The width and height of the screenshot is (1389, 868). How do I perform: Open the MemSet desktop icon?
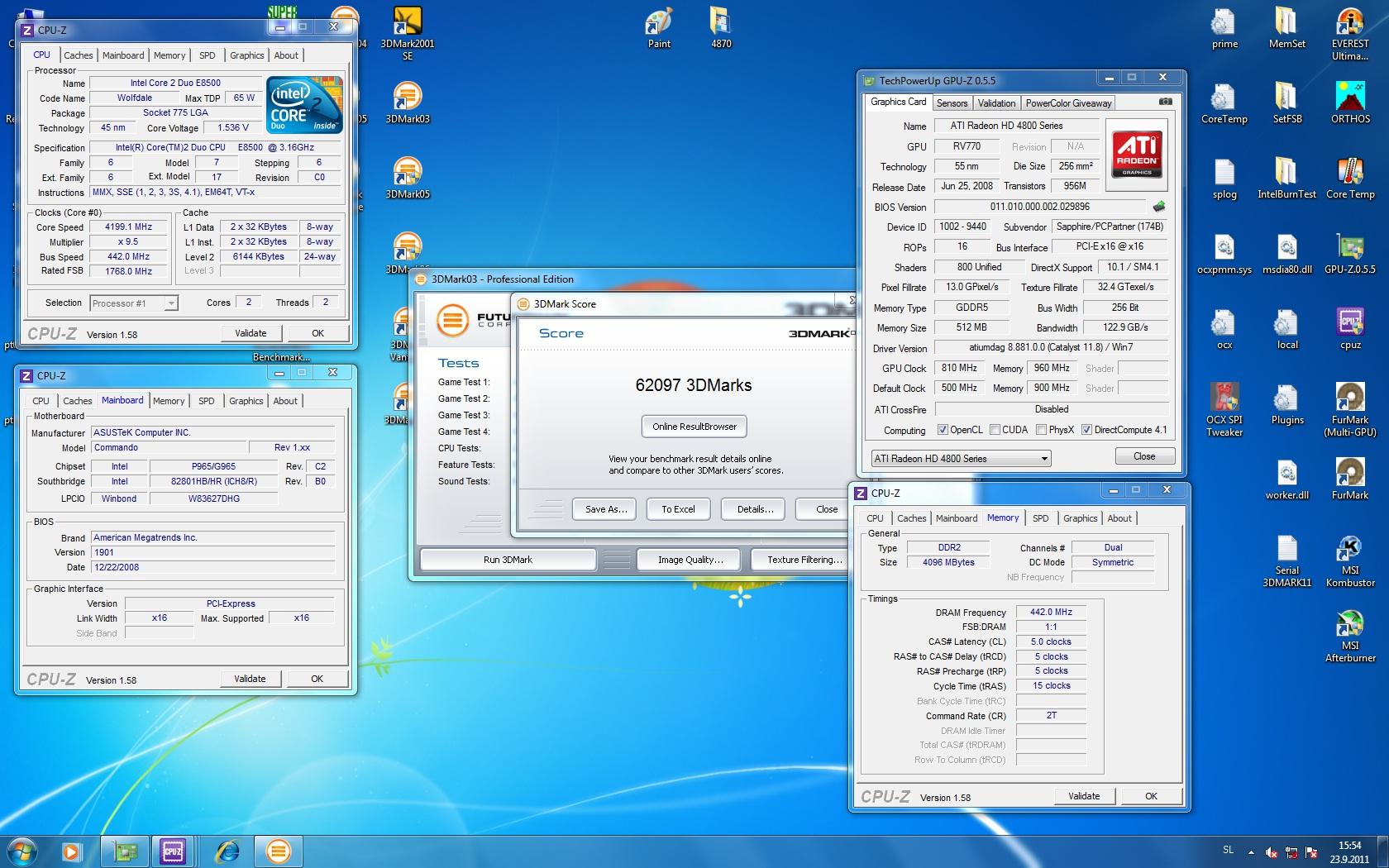click(x=1286, y=29)
